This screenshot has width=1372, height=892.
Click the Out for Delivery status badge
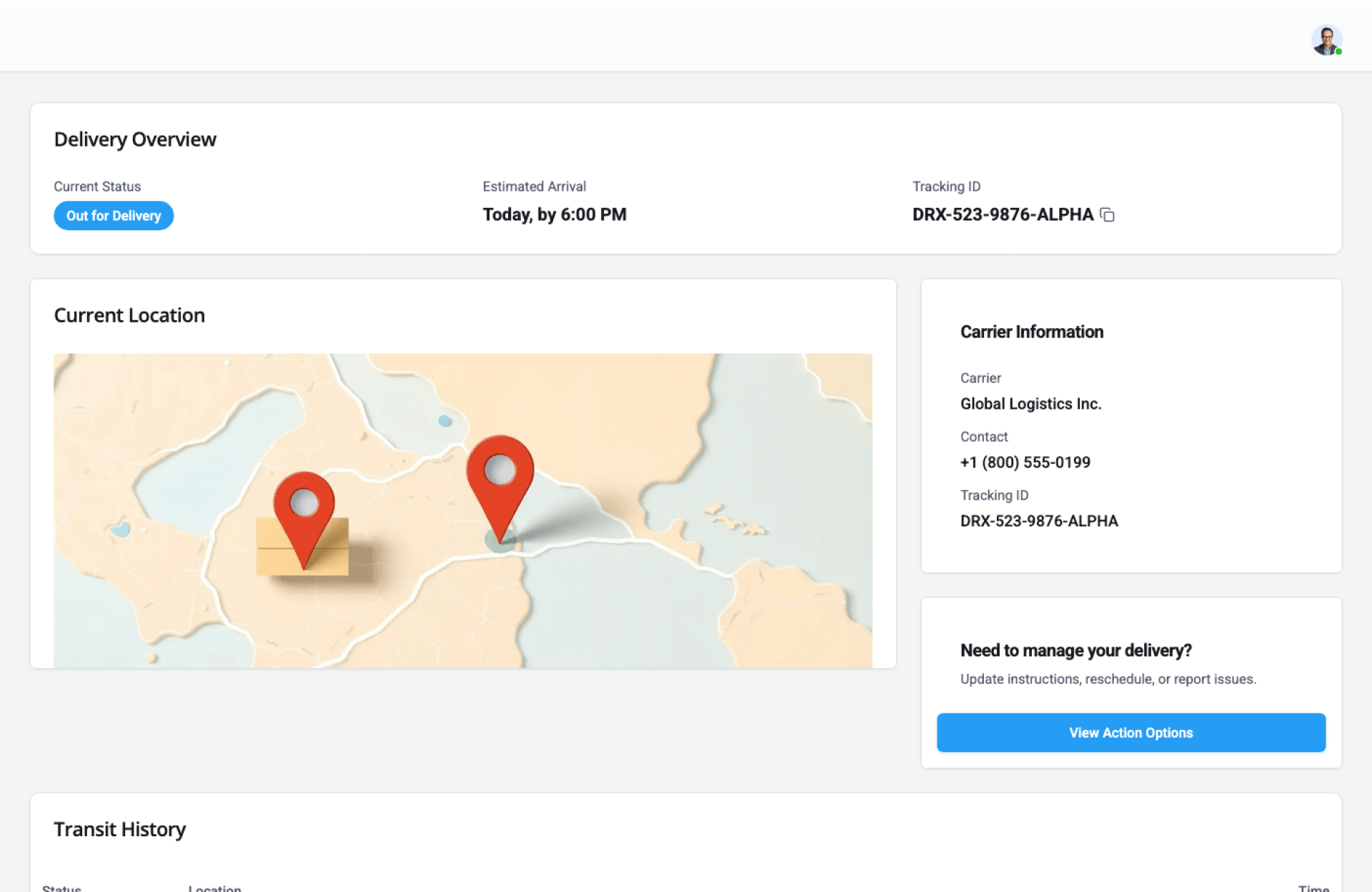114,216
